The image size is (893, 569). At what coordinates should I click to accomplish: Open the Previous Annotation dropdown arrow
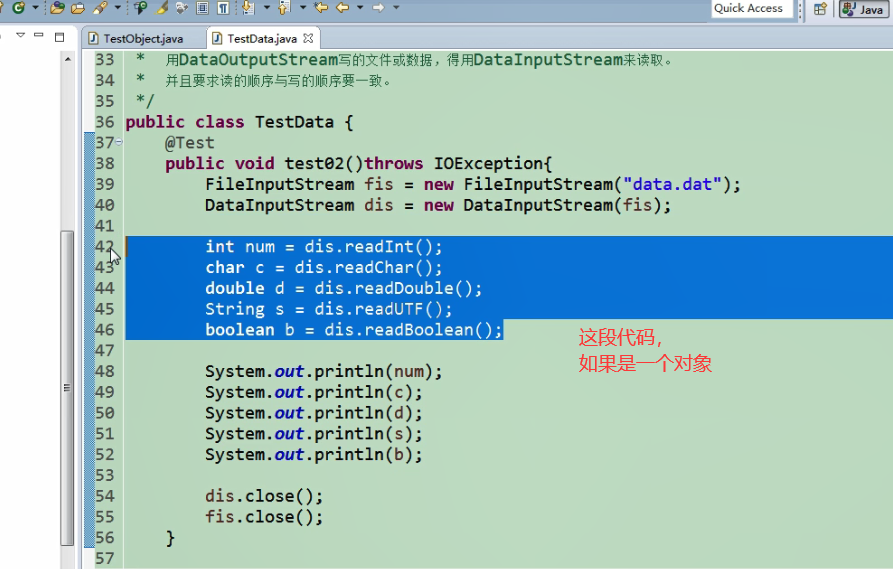tap(303, 7)
